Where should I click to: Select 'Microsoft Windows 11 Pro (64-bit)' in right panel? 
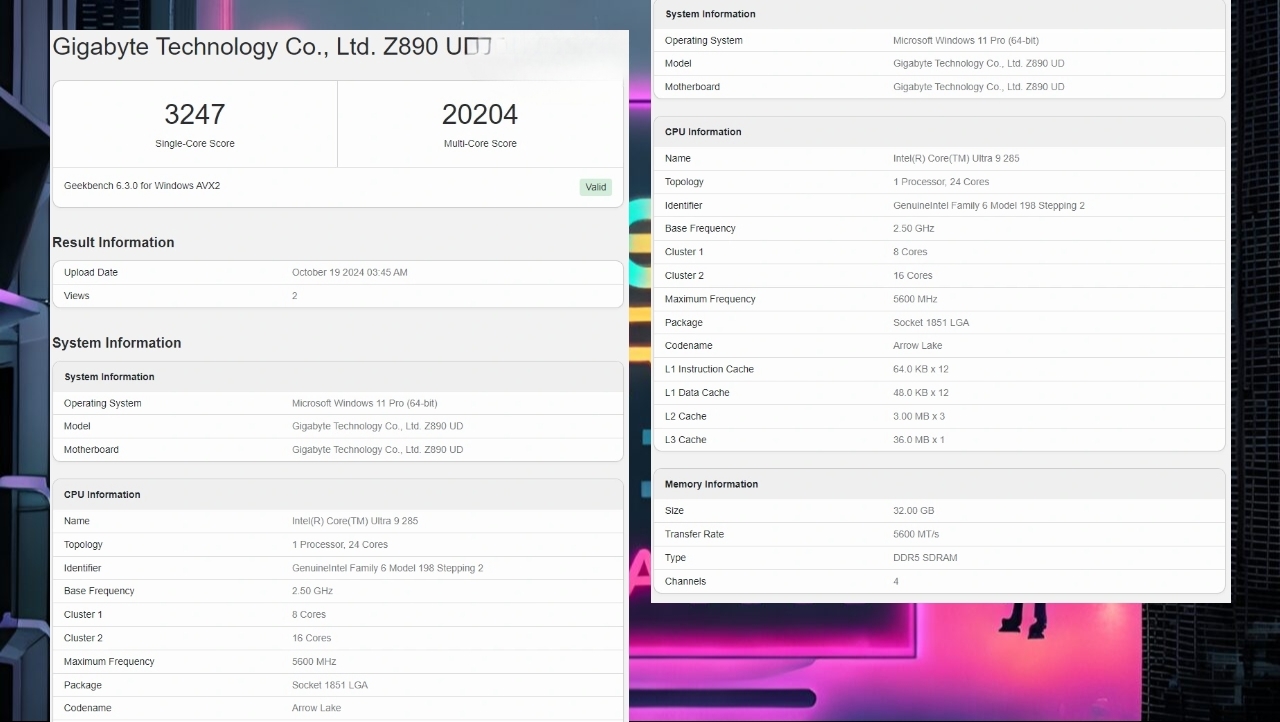[966, 41]
